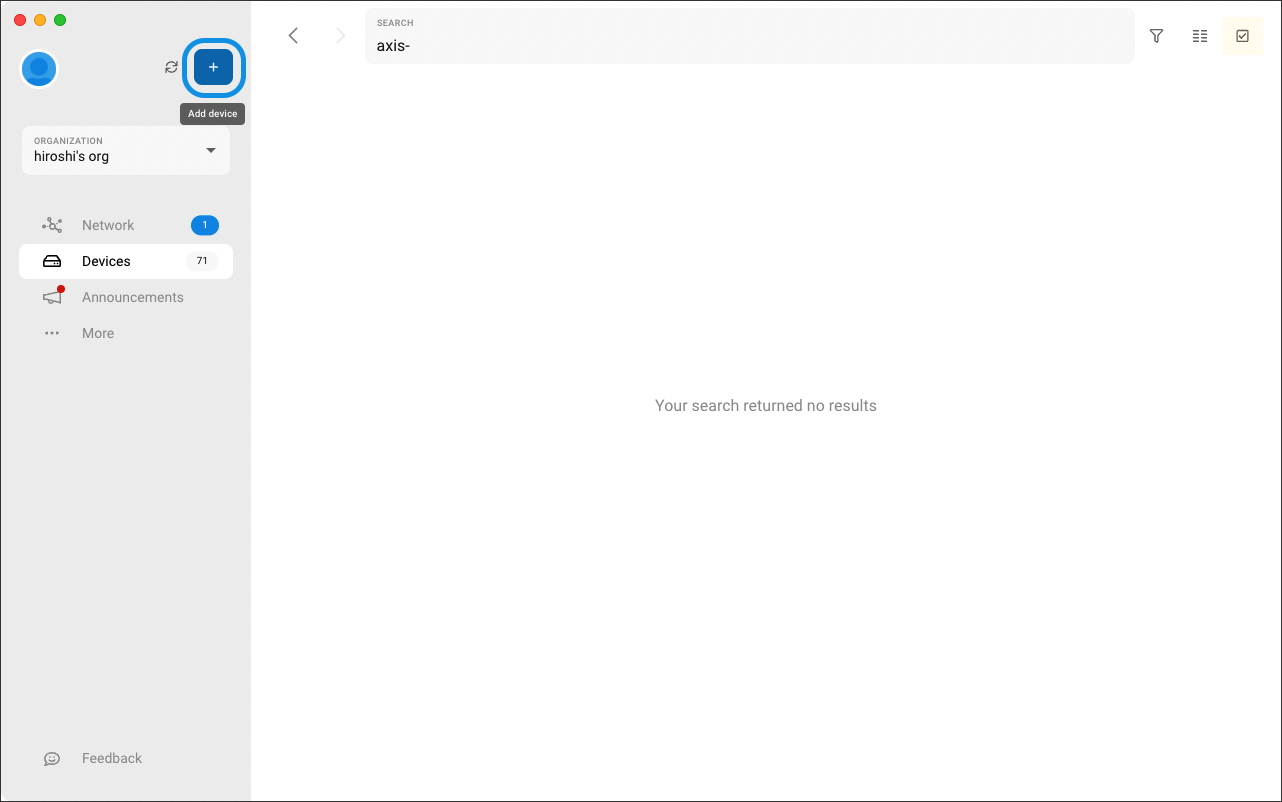Click the back navigation arrow

click(293, 36)
